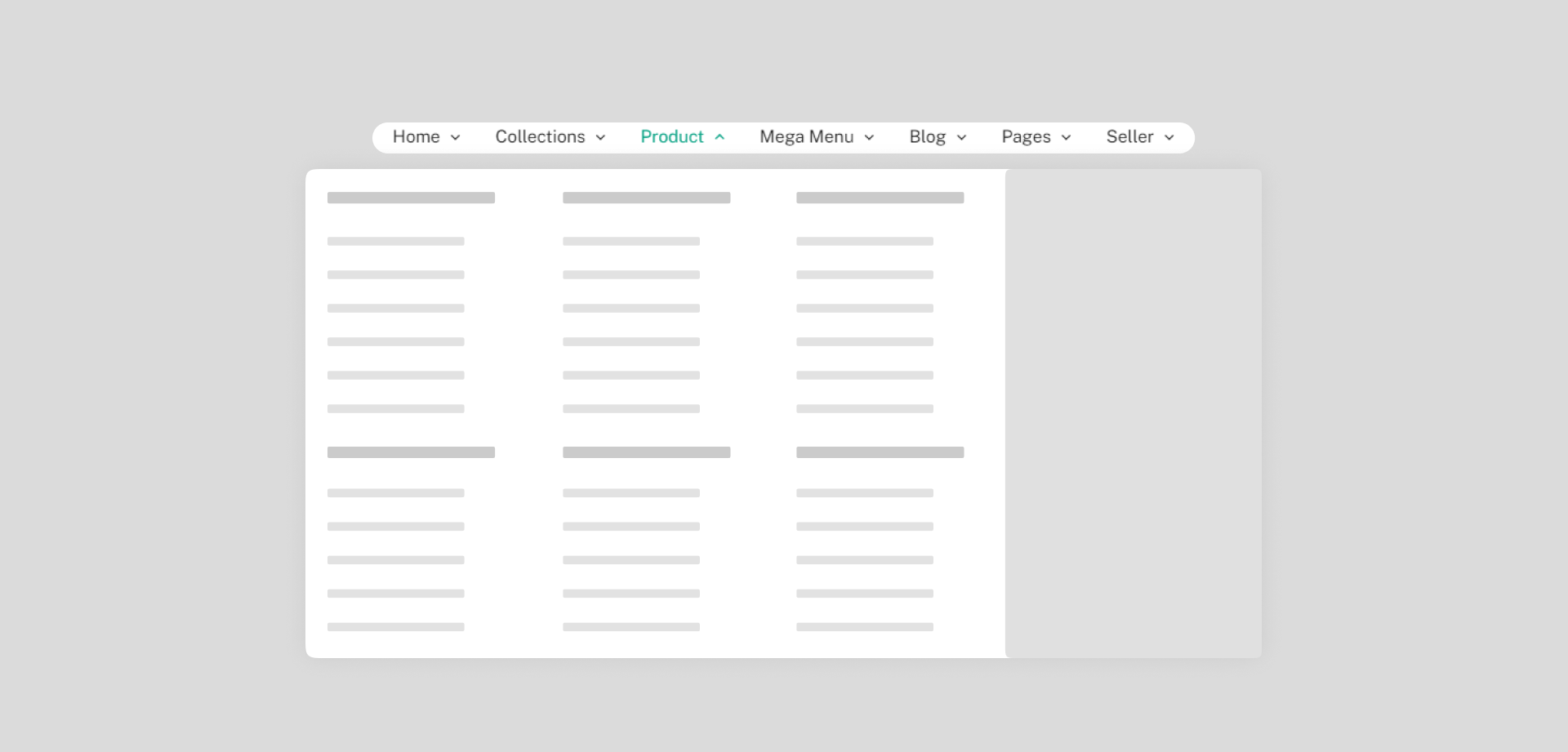Open the Seller navigation item
This screenshot has width=1568, height=752.
click(x=1129, y=137)
